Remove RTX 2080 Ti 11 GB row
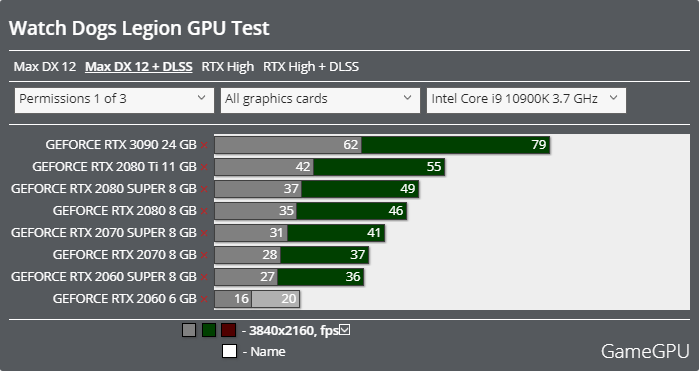The width and height of the screenshot is (699, 371). [204, 167]
